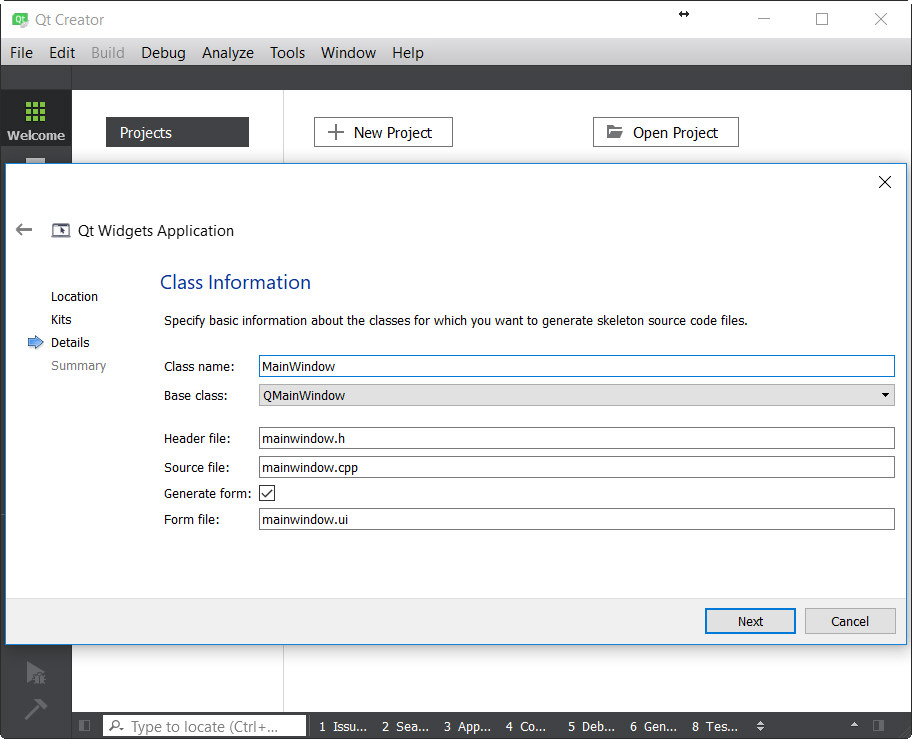Expand output pane with up arrow
Image resolution: width=912 pixels, height=739 pixels.
pos(854,724)
